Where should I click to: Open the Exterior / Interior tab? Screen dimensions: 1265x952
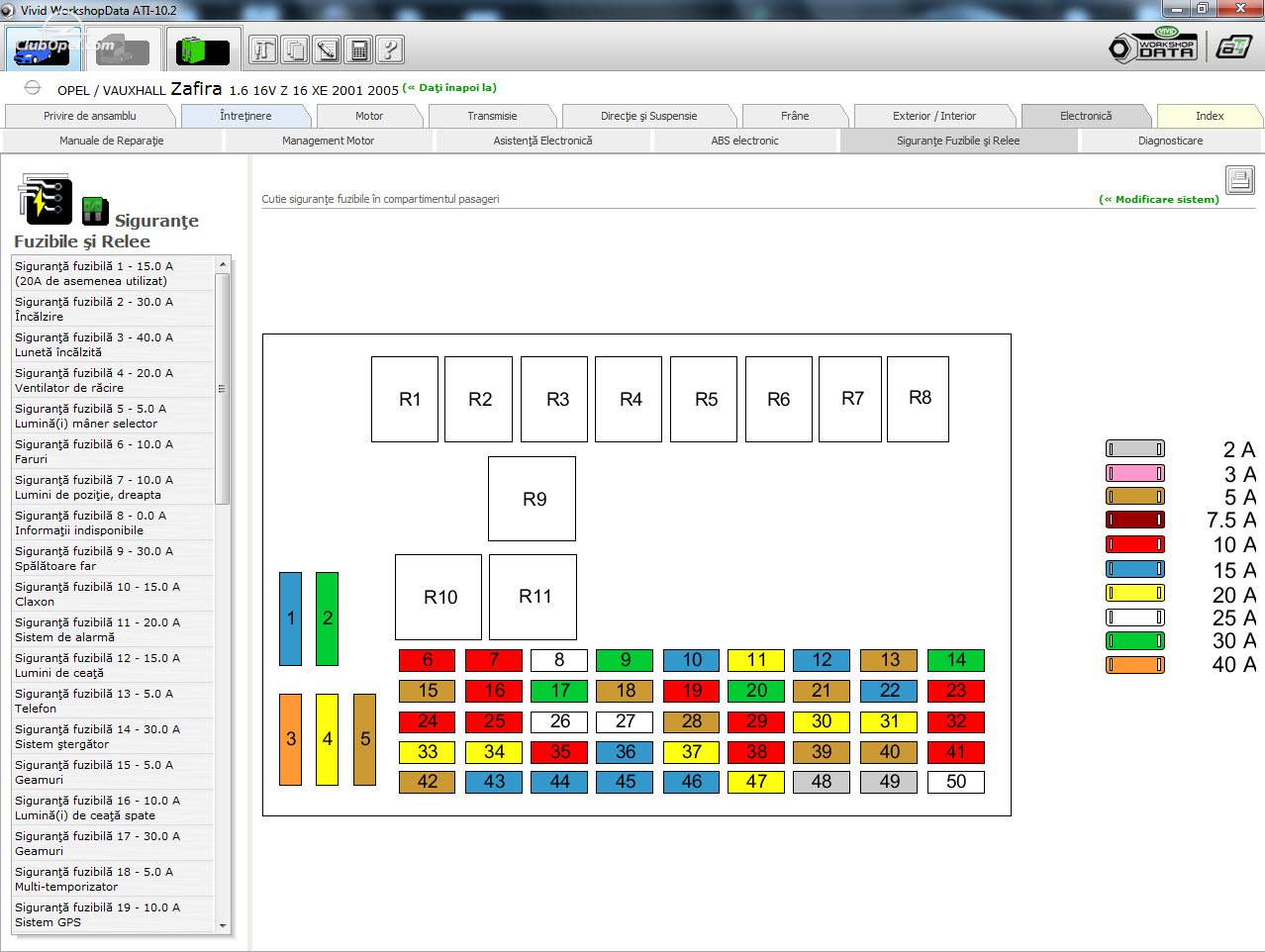[934, 116]
